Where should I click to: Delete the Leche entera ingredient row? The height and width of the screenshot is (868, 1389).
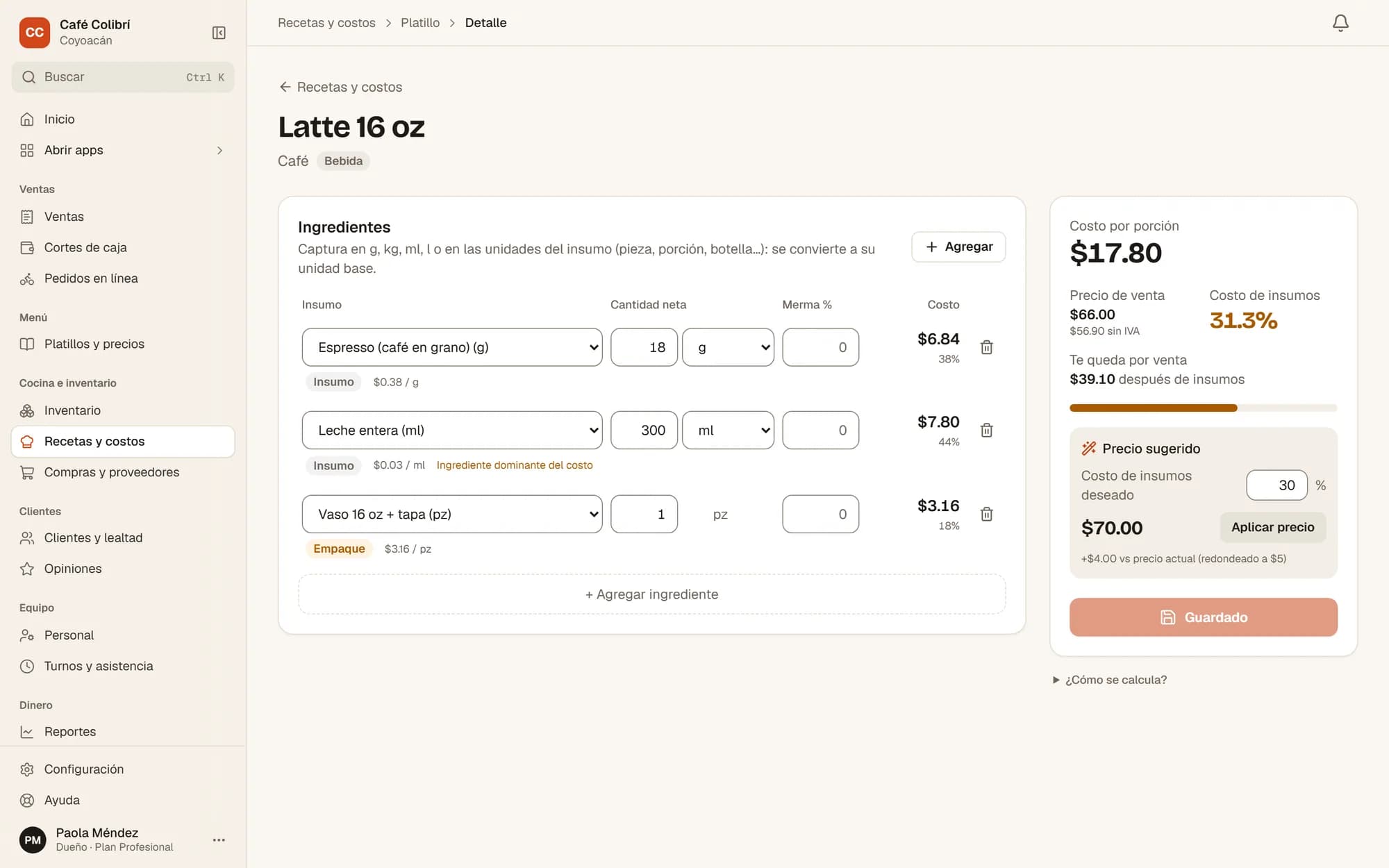pyautogui.click(x=986, y=431)
